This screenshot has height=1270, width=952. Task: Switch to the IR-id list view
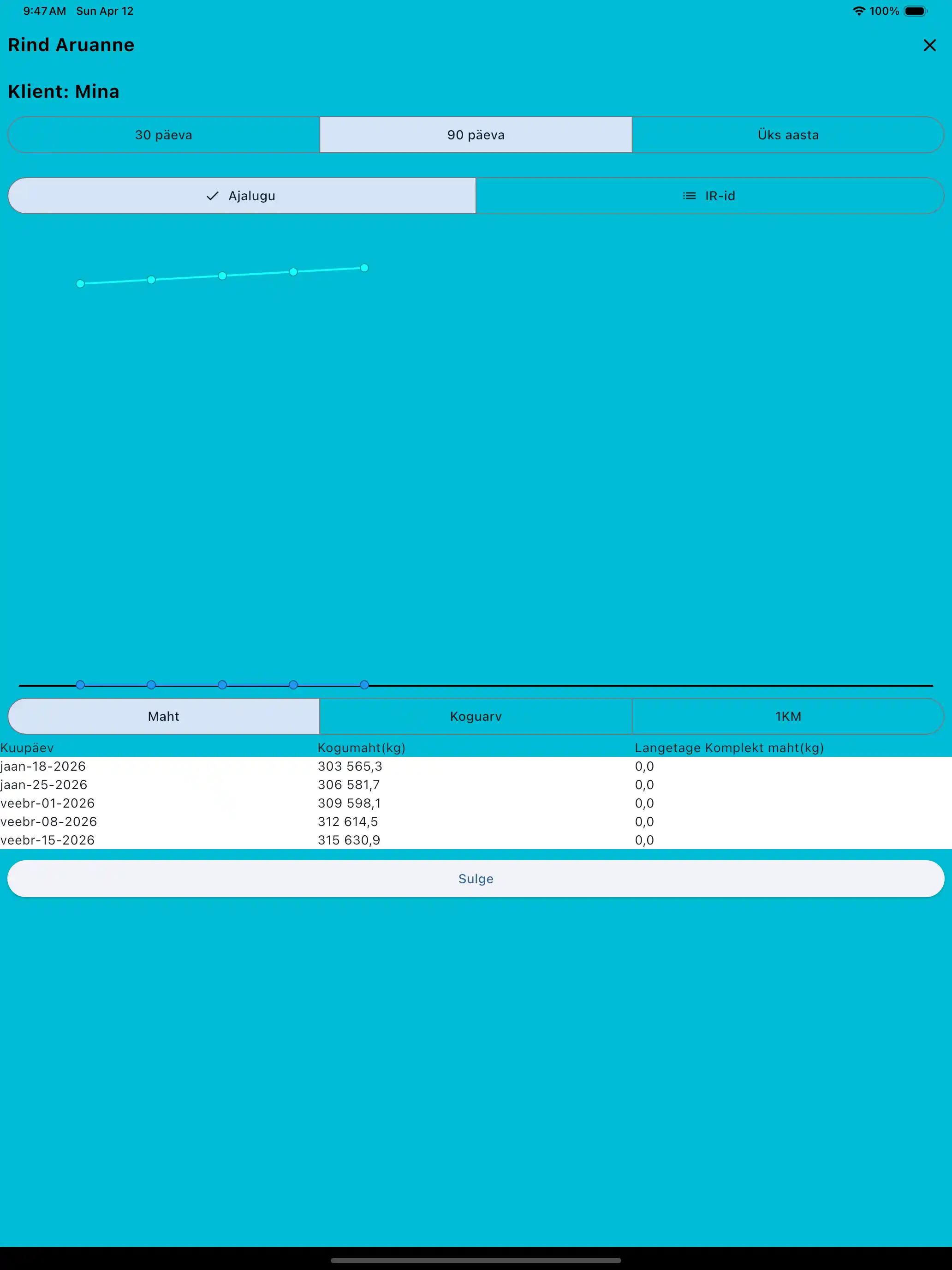709,196
